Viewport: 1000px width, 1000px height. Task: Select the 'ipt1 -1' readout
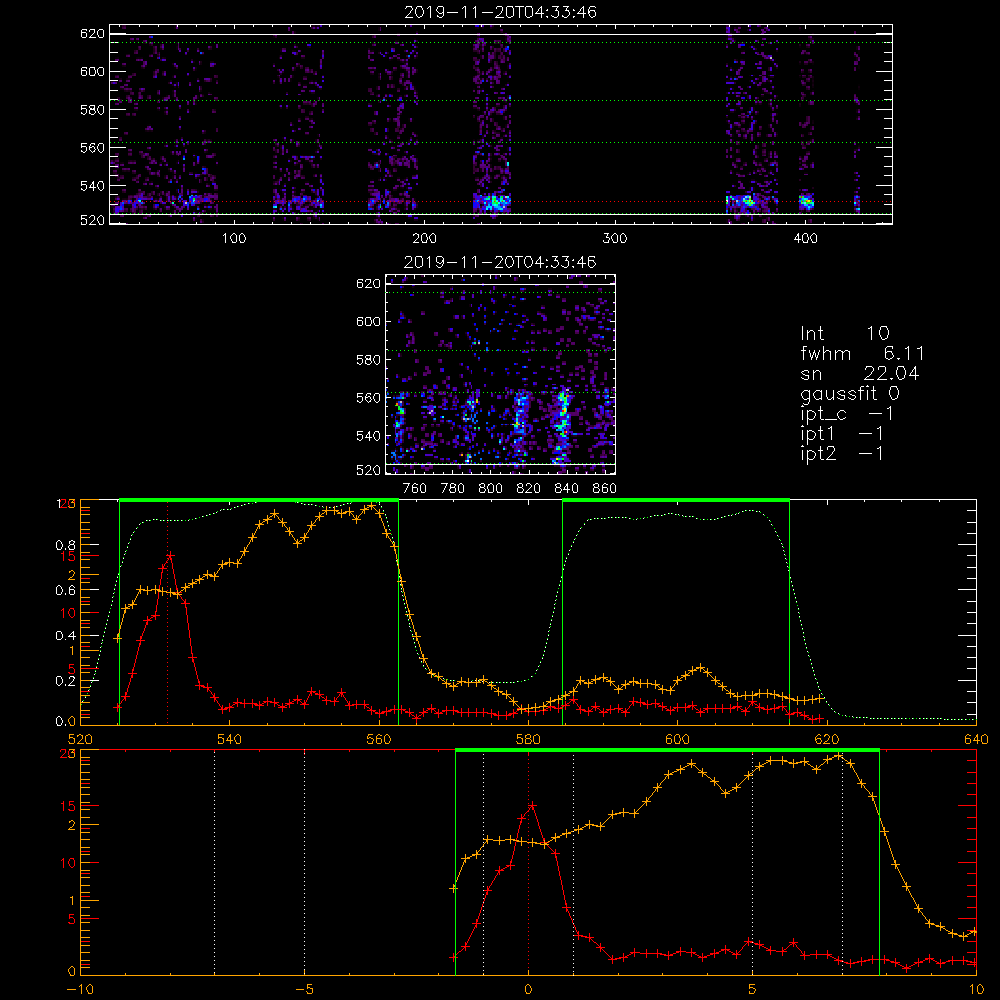(x=842, y=434)
